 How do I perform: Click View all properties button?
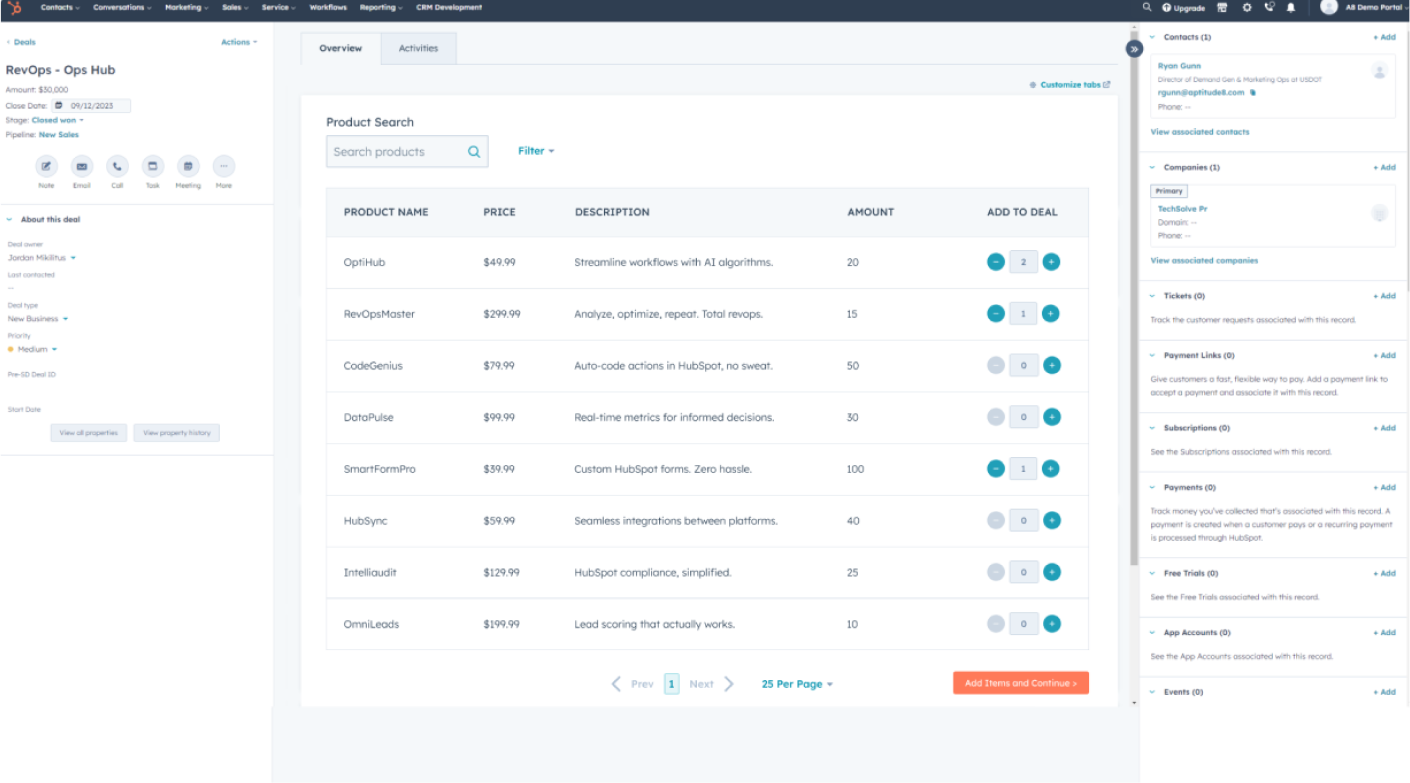(89, 433)
